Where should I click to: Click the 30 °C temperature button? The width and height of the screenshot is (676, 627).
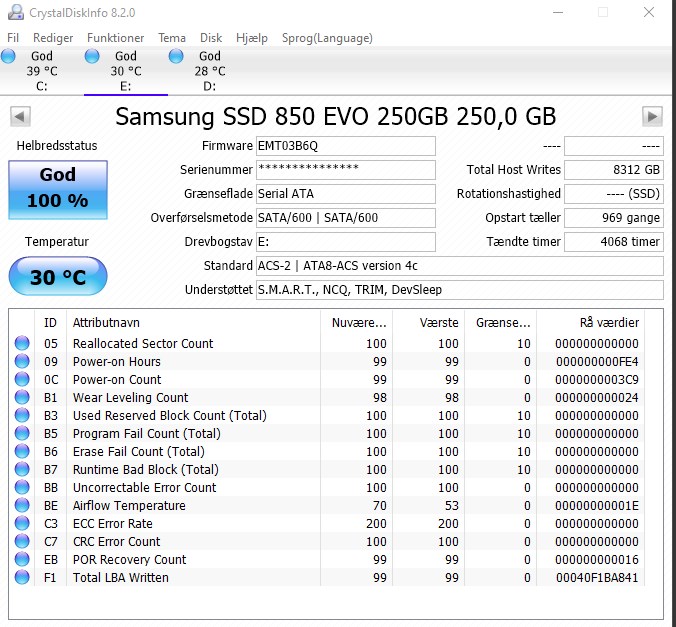coord(58,276)
